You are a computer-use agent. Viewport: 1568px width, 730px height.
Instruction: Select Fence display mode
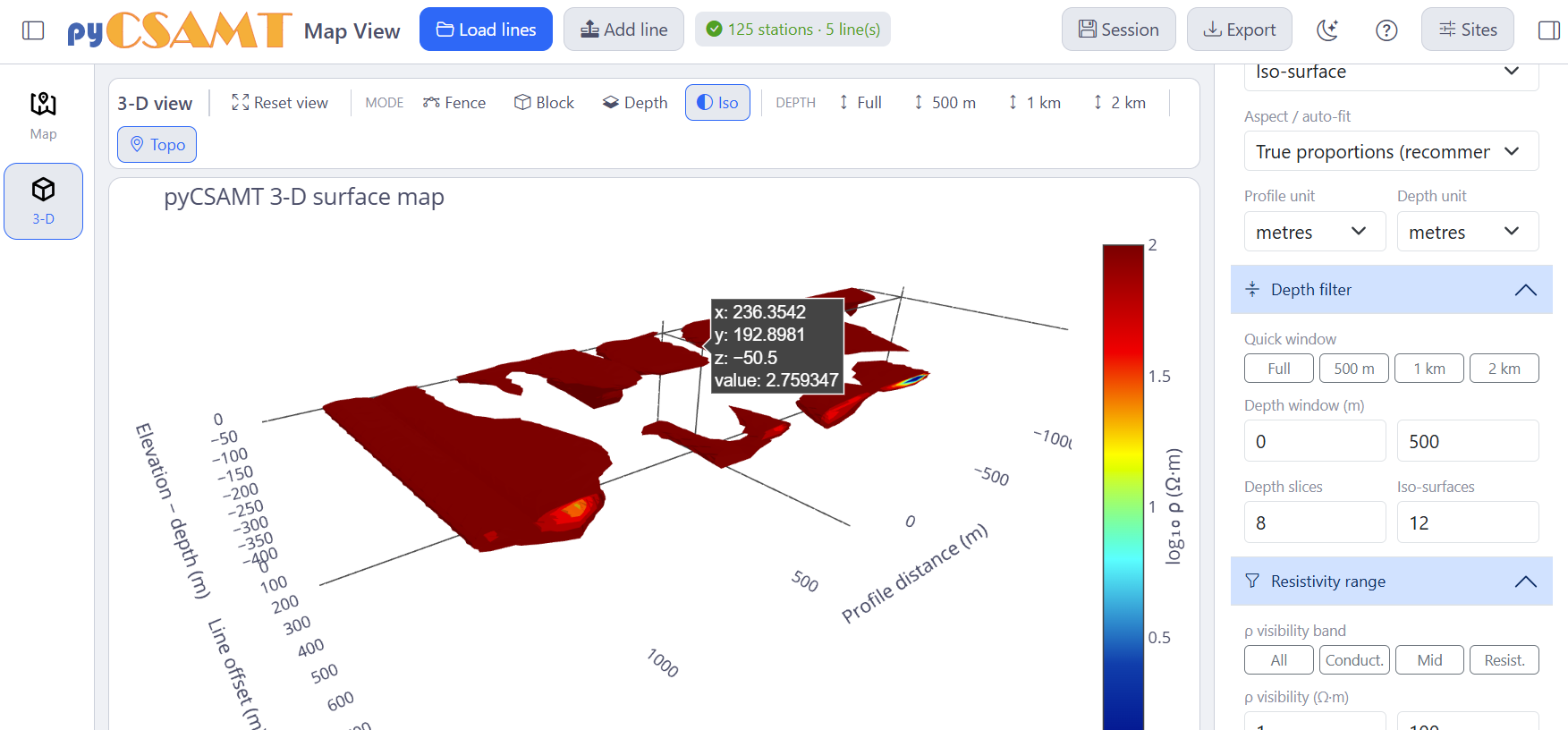point(454,103)
